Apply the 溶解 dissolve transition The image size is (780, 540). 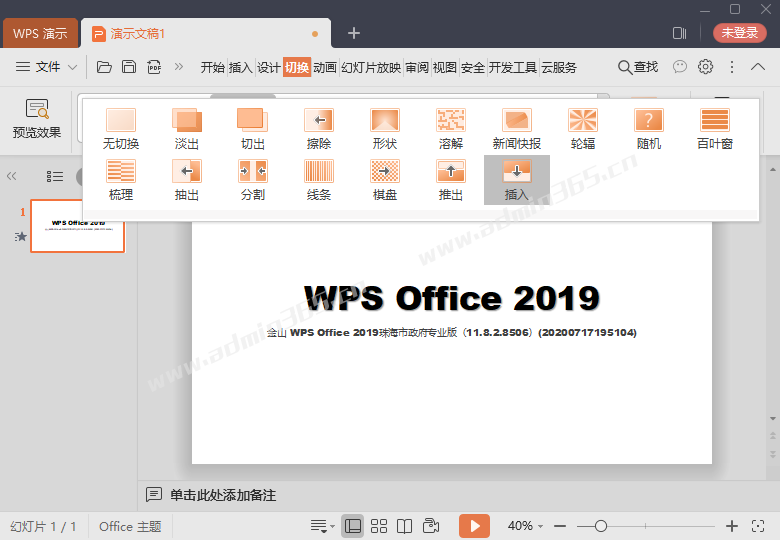point(451,129)
